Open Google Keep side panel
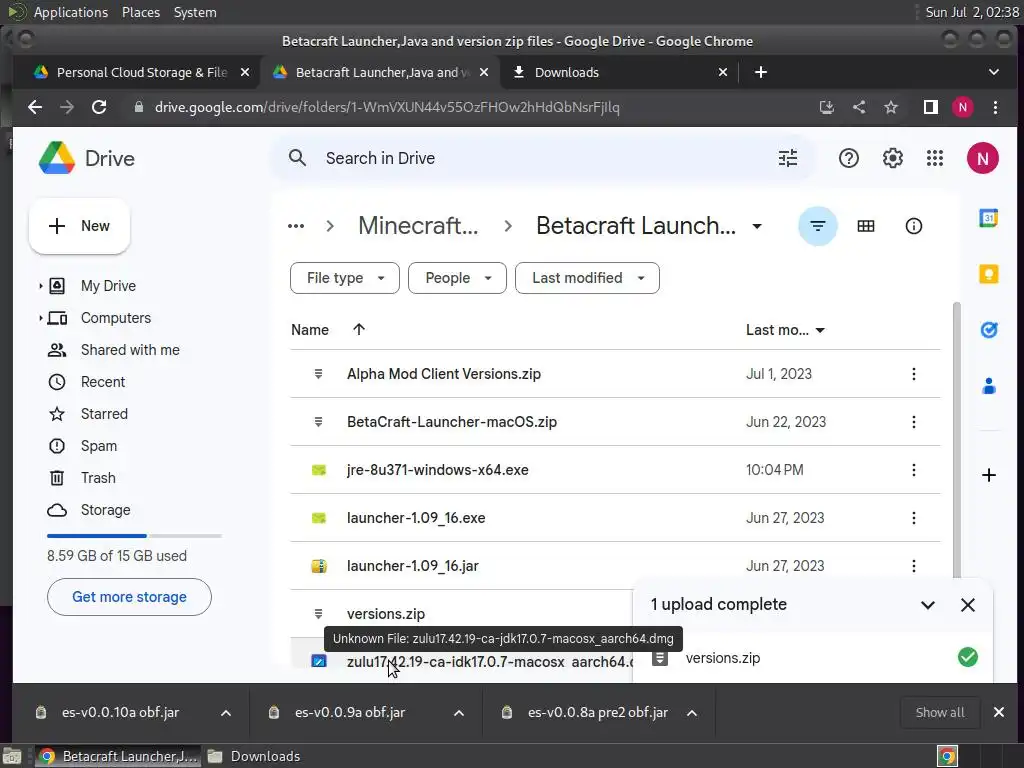Image resolution: width=1024 pixels, height=768 pixels. [x=989, y=274]
